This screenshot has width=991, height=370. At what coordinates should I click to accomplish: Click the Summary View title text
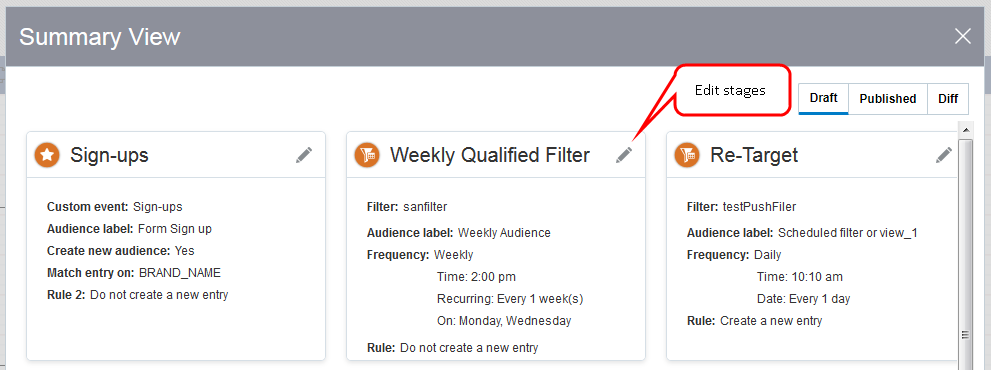(x=100, y=37)
